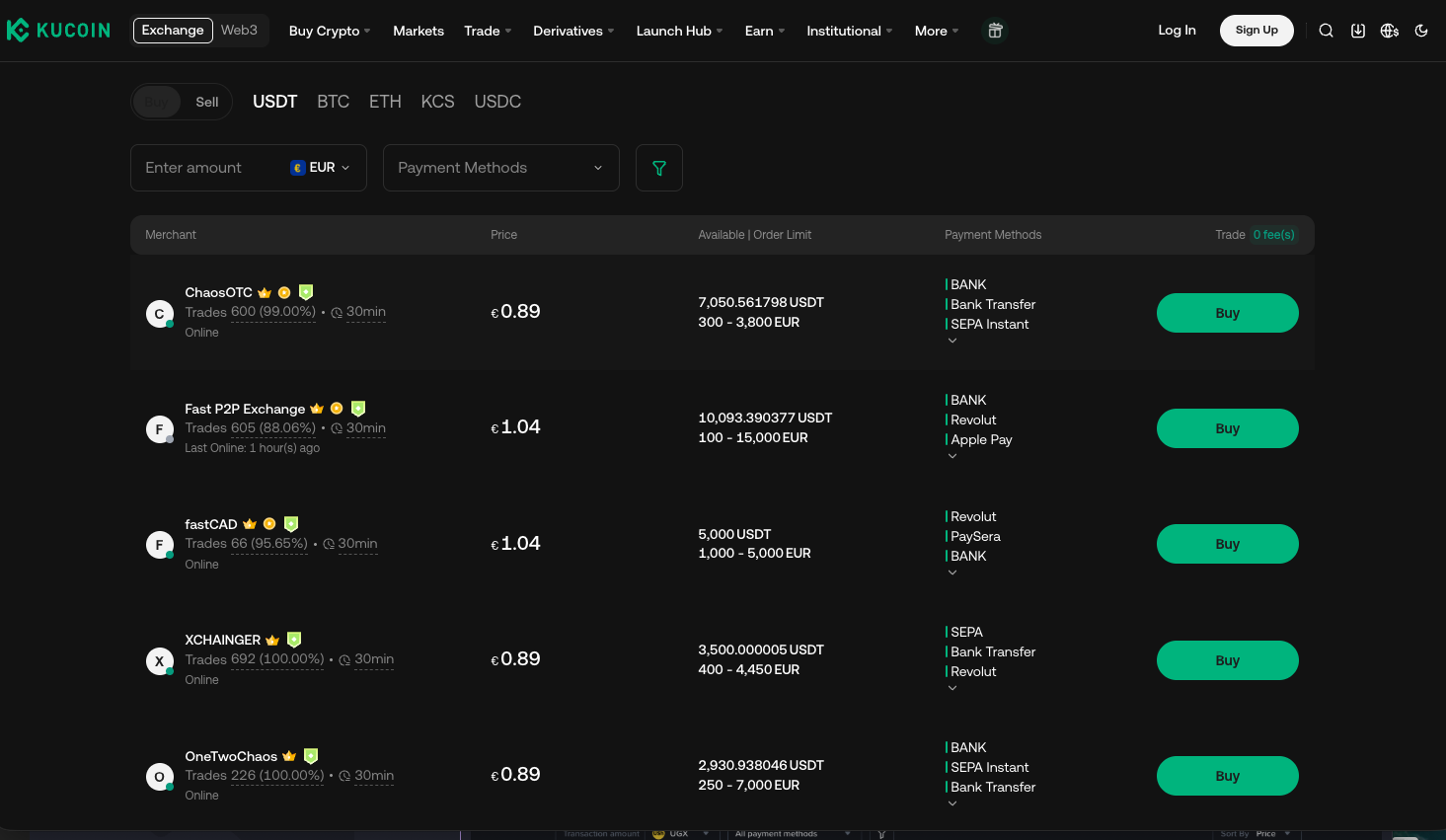The image size is (1446, 840).
Task: Select USDT coin tab
Action: (x=275, y=102)
